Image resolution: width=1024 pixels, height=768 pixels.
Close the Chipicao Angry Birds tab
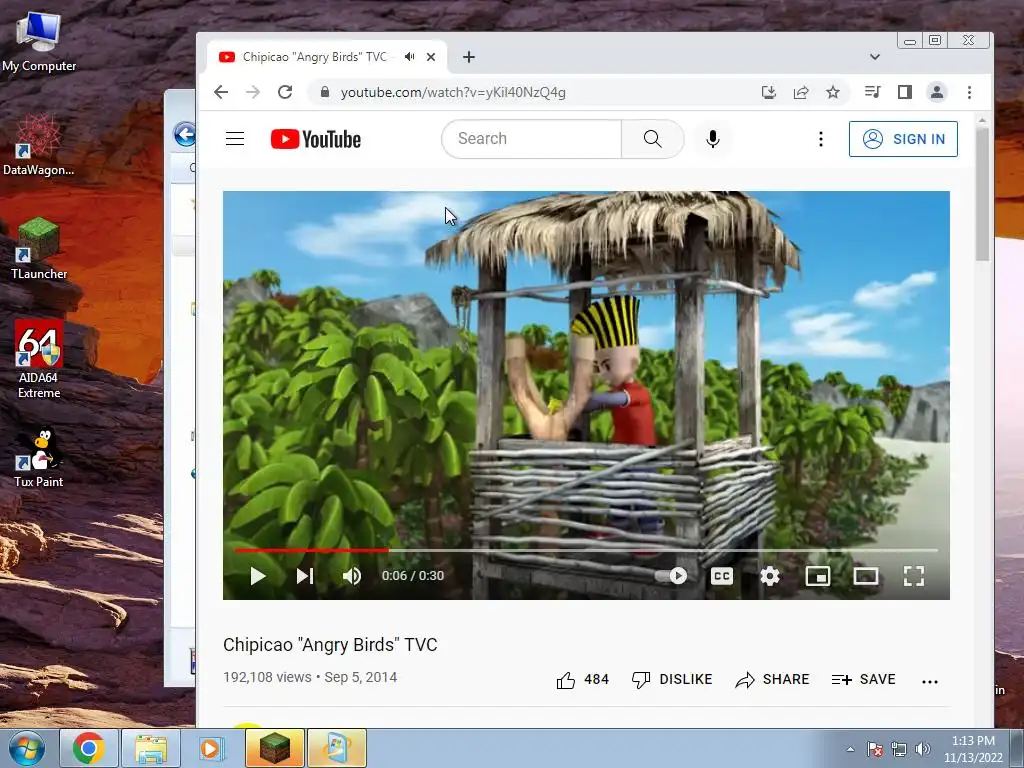click(x=431, y=57)
